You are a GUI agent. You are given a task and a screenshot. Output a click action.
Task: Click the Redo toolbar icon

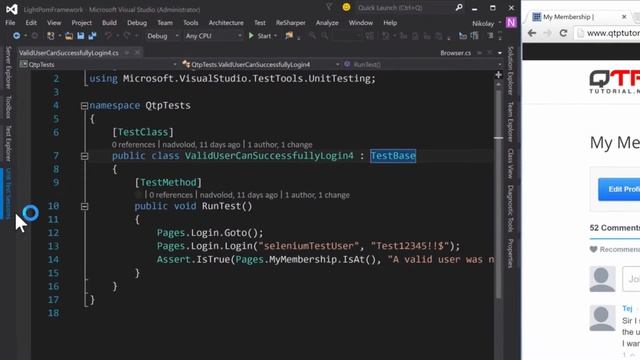coord(127,36)
